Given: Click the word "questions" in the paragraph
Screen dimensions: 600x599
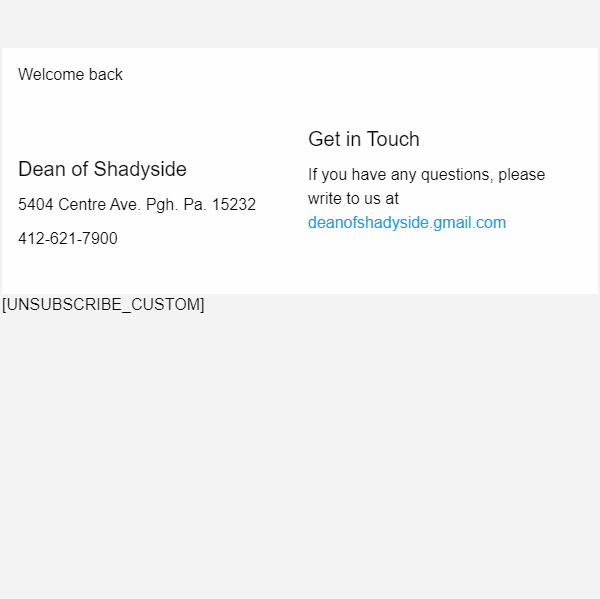Looking at the screenshot, I should 456,175.
